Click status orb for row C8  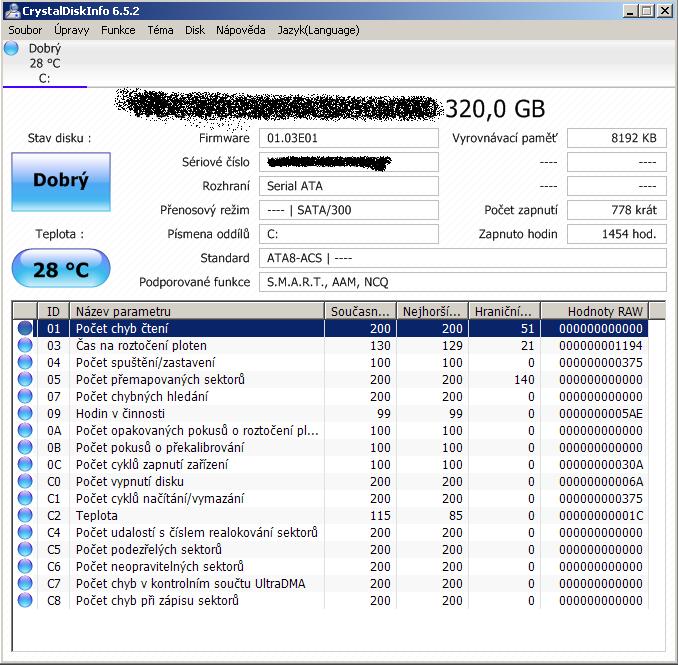pos(25,600)
